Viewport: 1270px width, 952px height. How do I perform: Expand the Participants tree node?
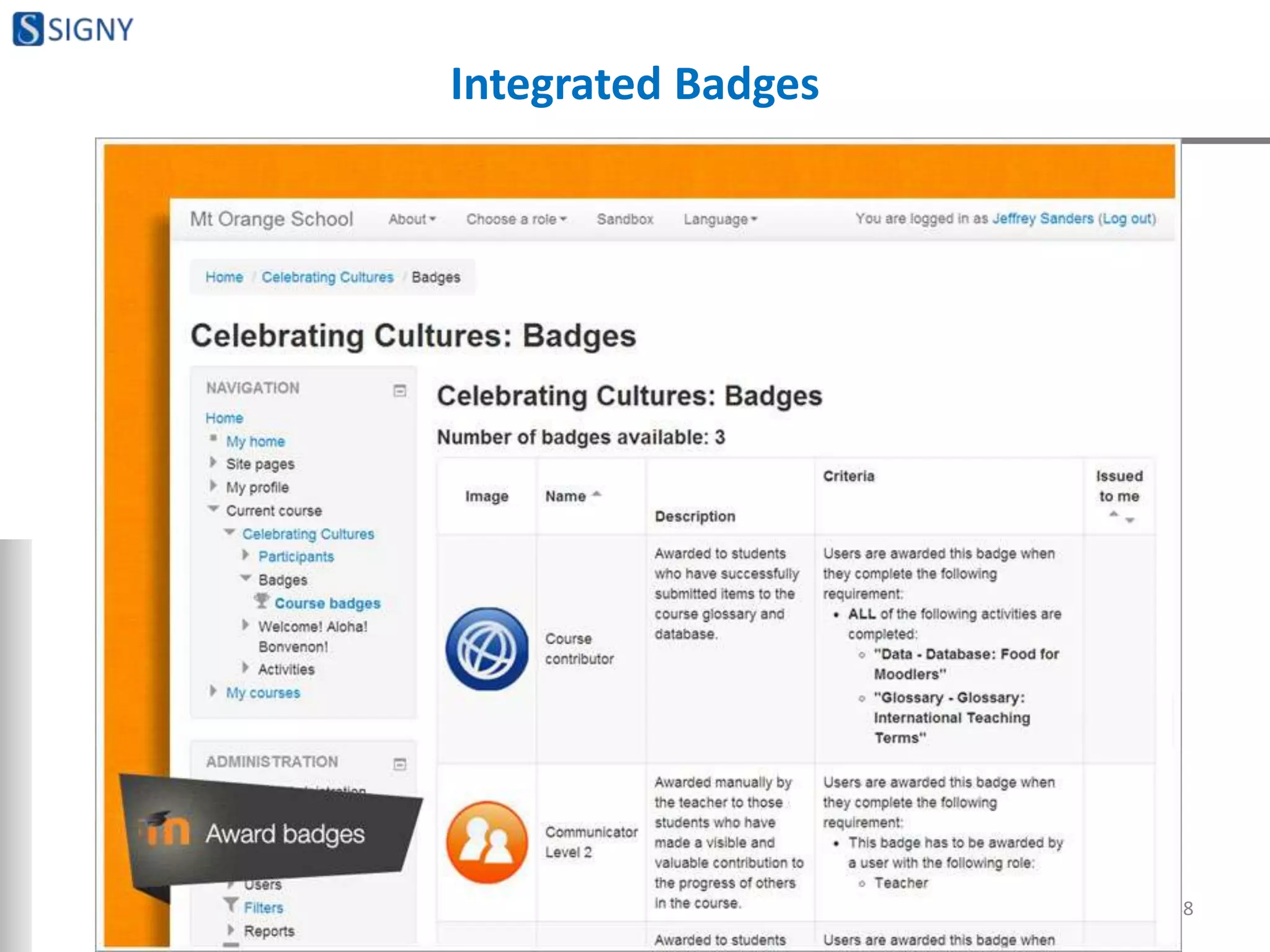246,555
